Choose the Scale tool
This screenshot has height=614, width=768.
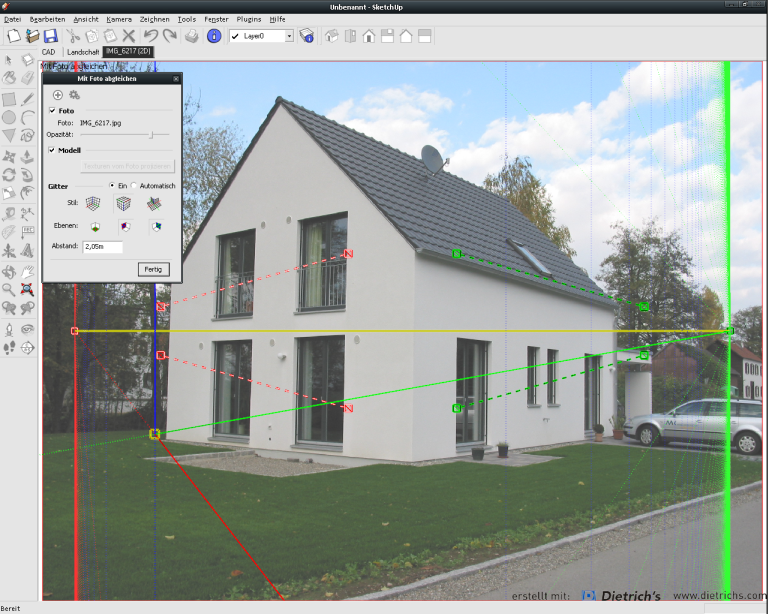[8, 193]
